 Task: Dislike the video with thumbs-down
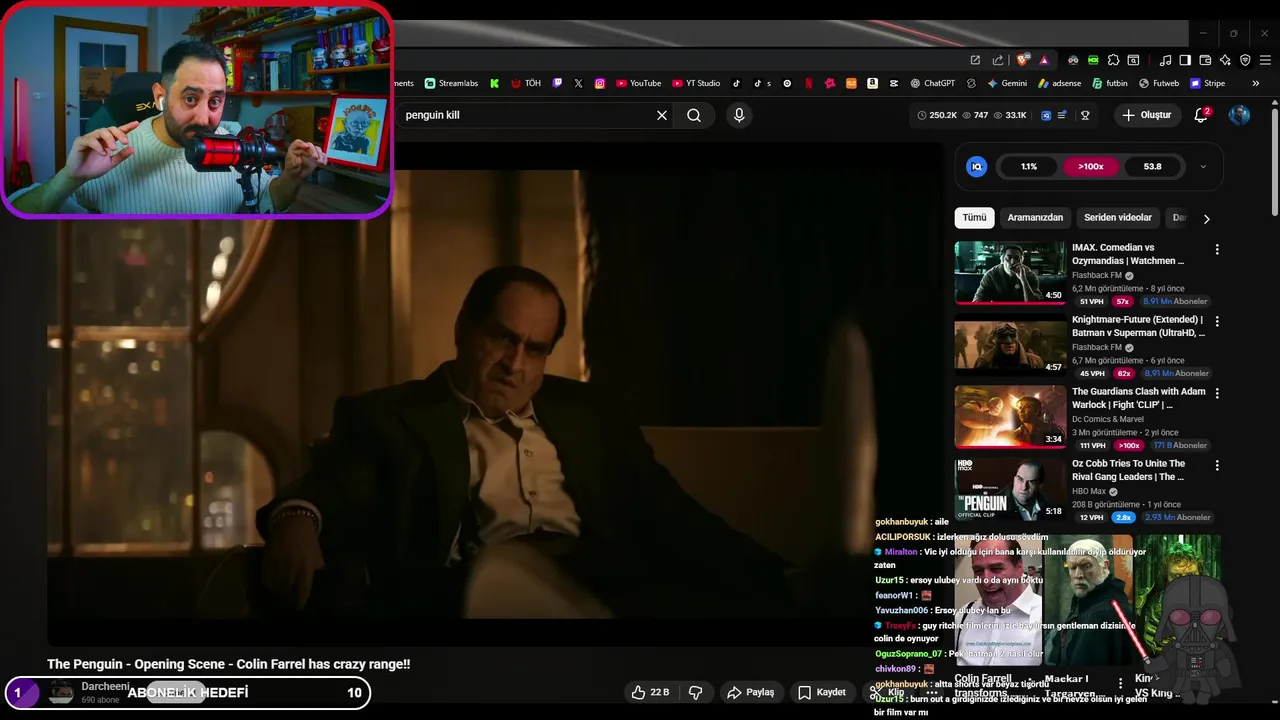(x=696, y=692)
